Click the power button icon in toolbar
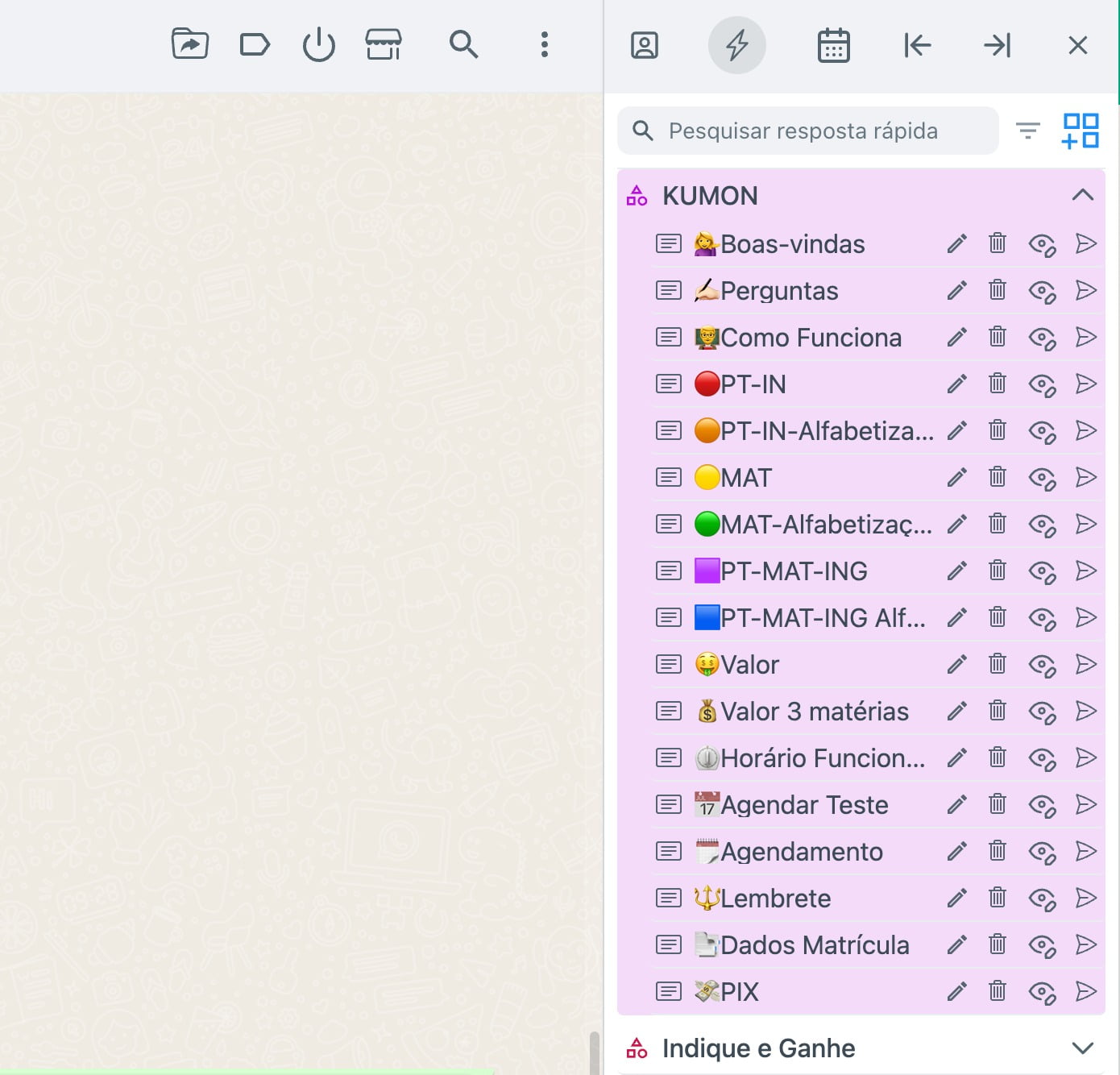This screenshot has width=1120, height=1075. (x=319, y=44)
